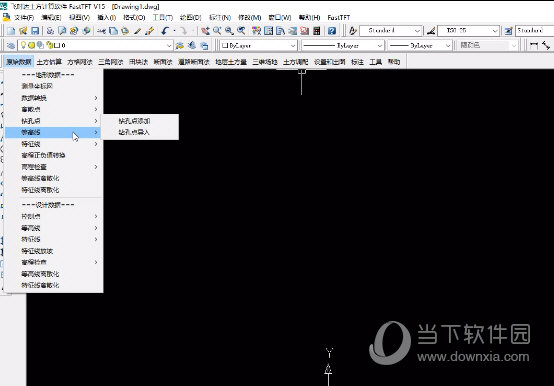The image size is (554, 386).
Task: Open the 文件(F) menu
Action: pos(24,17)
